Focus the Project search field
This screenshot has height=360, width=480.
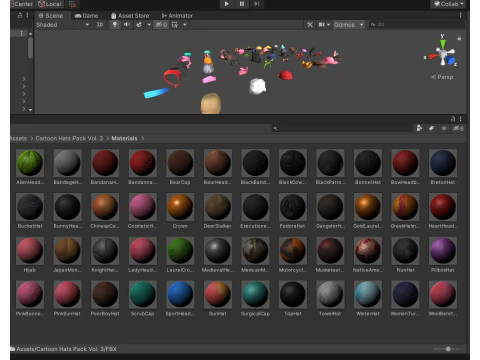coord(342,128)
